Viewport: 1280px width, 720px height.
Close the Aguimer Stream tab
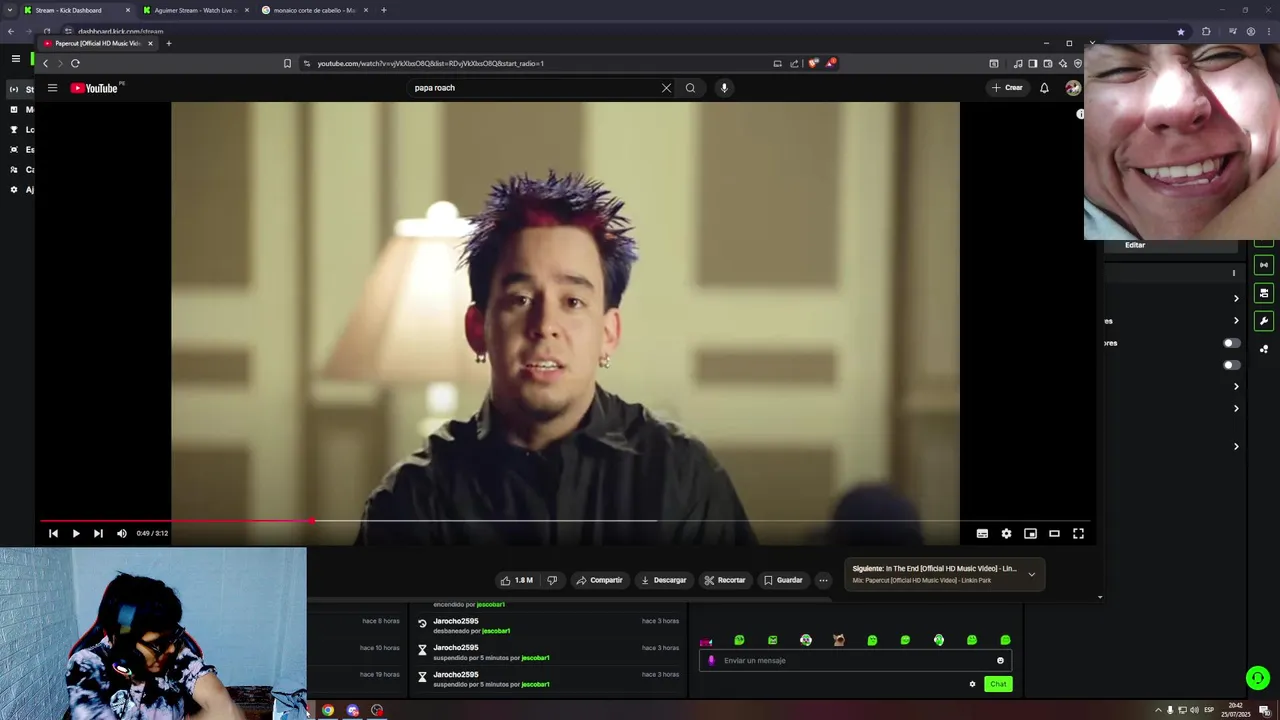247,10
